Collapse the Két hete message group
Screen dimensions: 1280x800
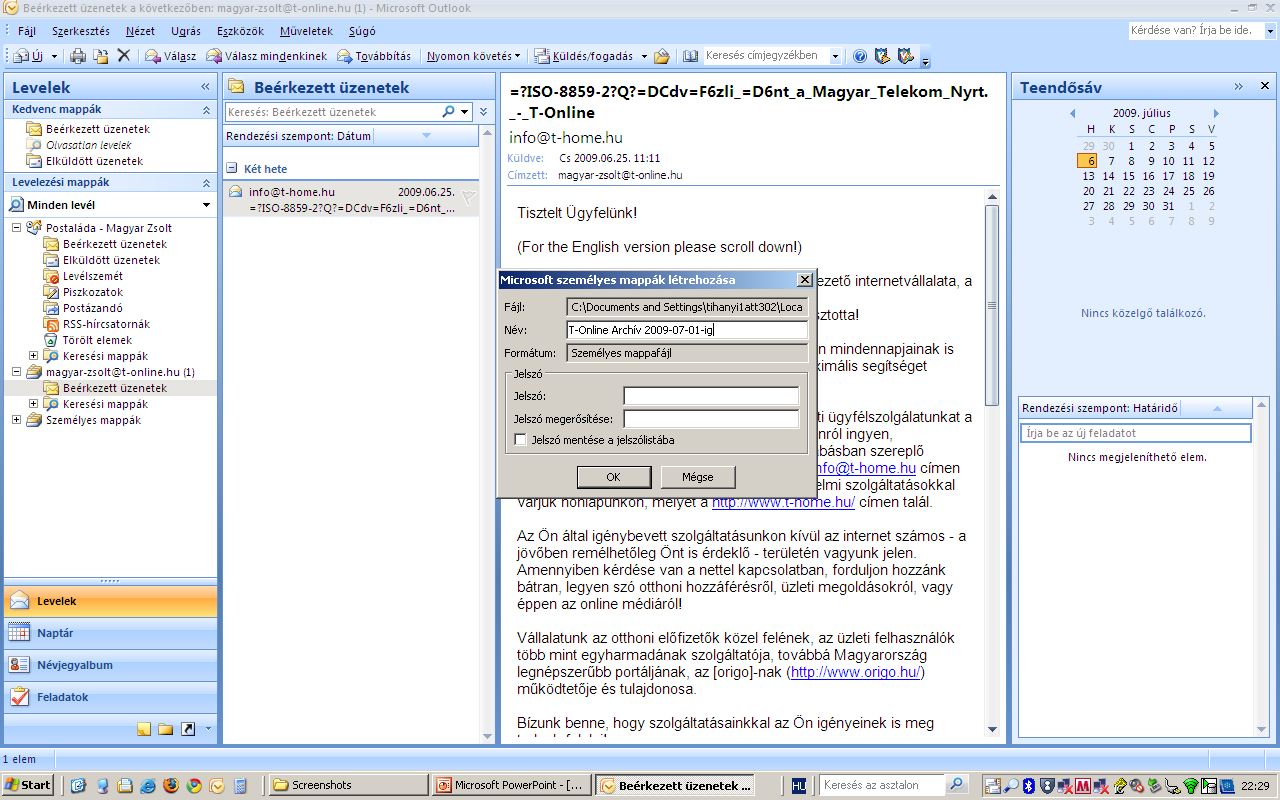point(231,169)
